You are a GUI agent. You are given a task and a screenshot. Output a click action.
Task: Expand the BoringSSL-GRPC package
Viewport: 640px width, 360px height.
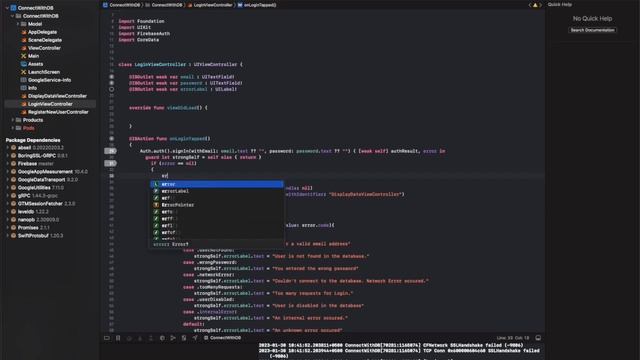pos(8,156)
